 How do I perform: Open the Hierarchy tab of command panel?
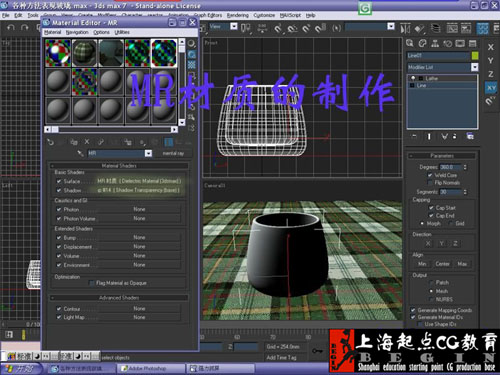435,43
